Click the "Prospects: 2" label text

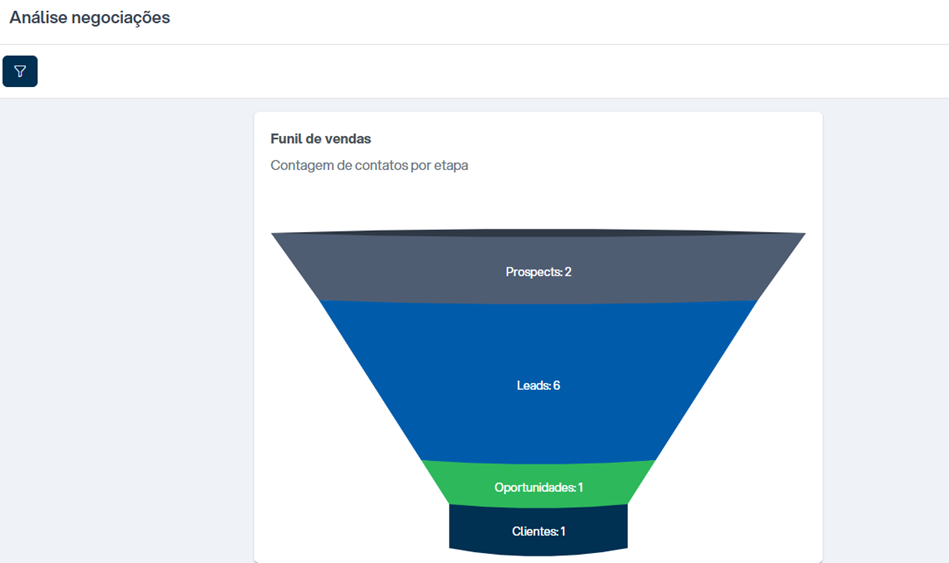pos(538,272)
